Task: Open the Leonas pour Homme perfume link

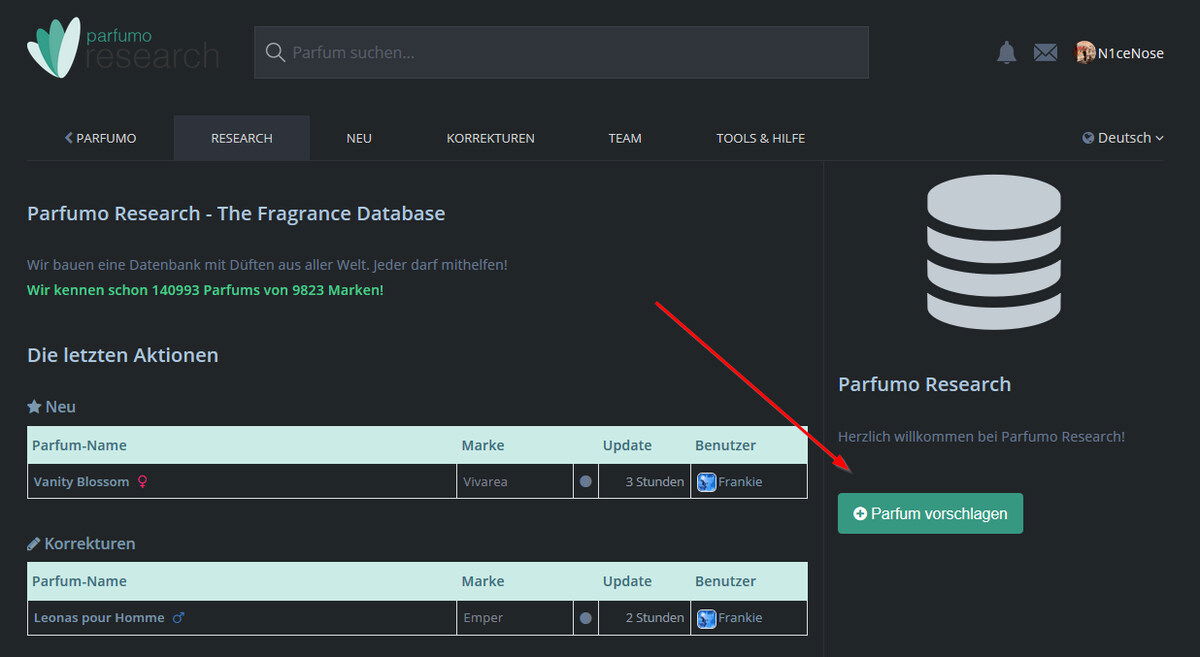Action: (99, 618)
